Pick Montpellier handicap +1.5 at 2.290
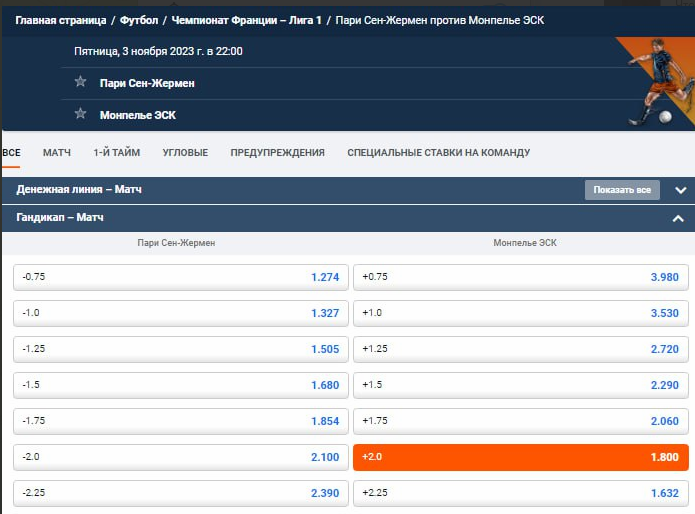The width and height of the screenshot is (695, 514). 521,385
